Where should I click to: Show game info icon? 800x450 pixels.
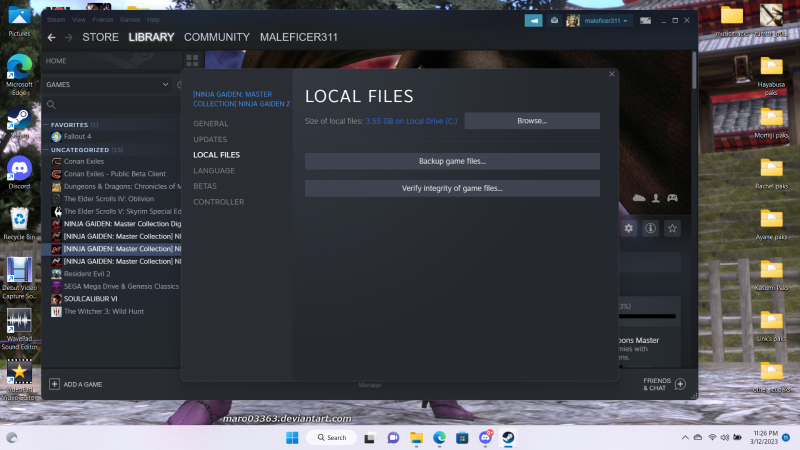tap(651, 228)
